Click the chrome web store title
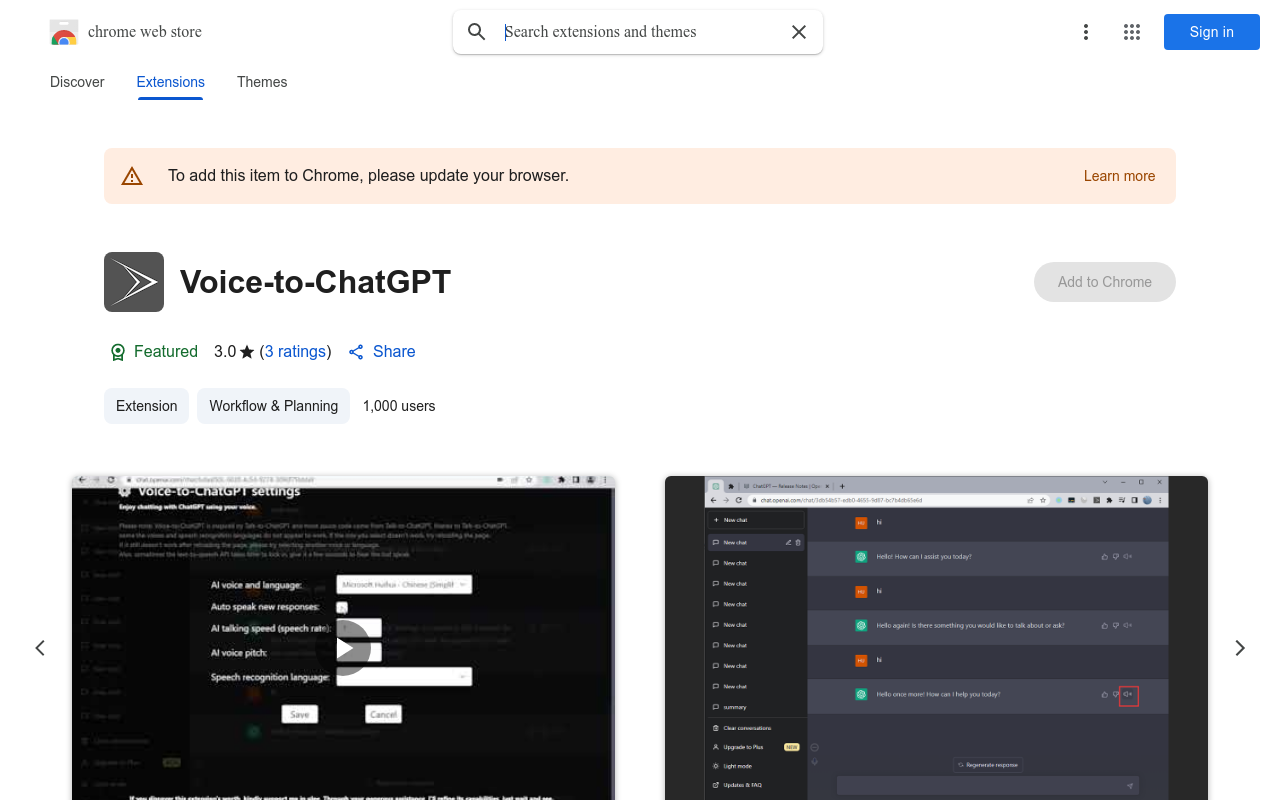The height and width of the screenshot is (800, 1280). coord(145,32)
